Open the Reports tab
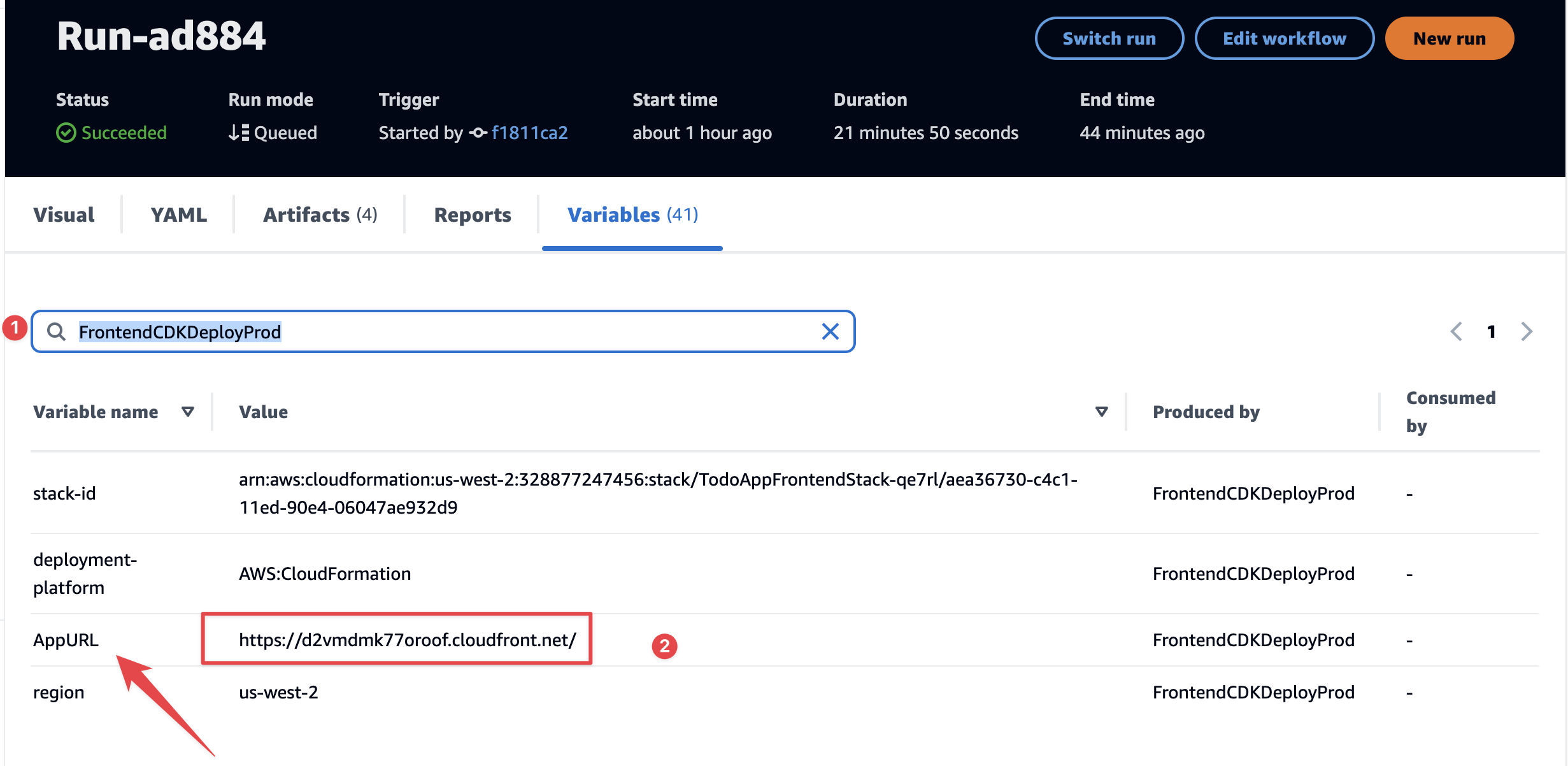The height and width of the screenshot is (766, 1568). point(472,215)
